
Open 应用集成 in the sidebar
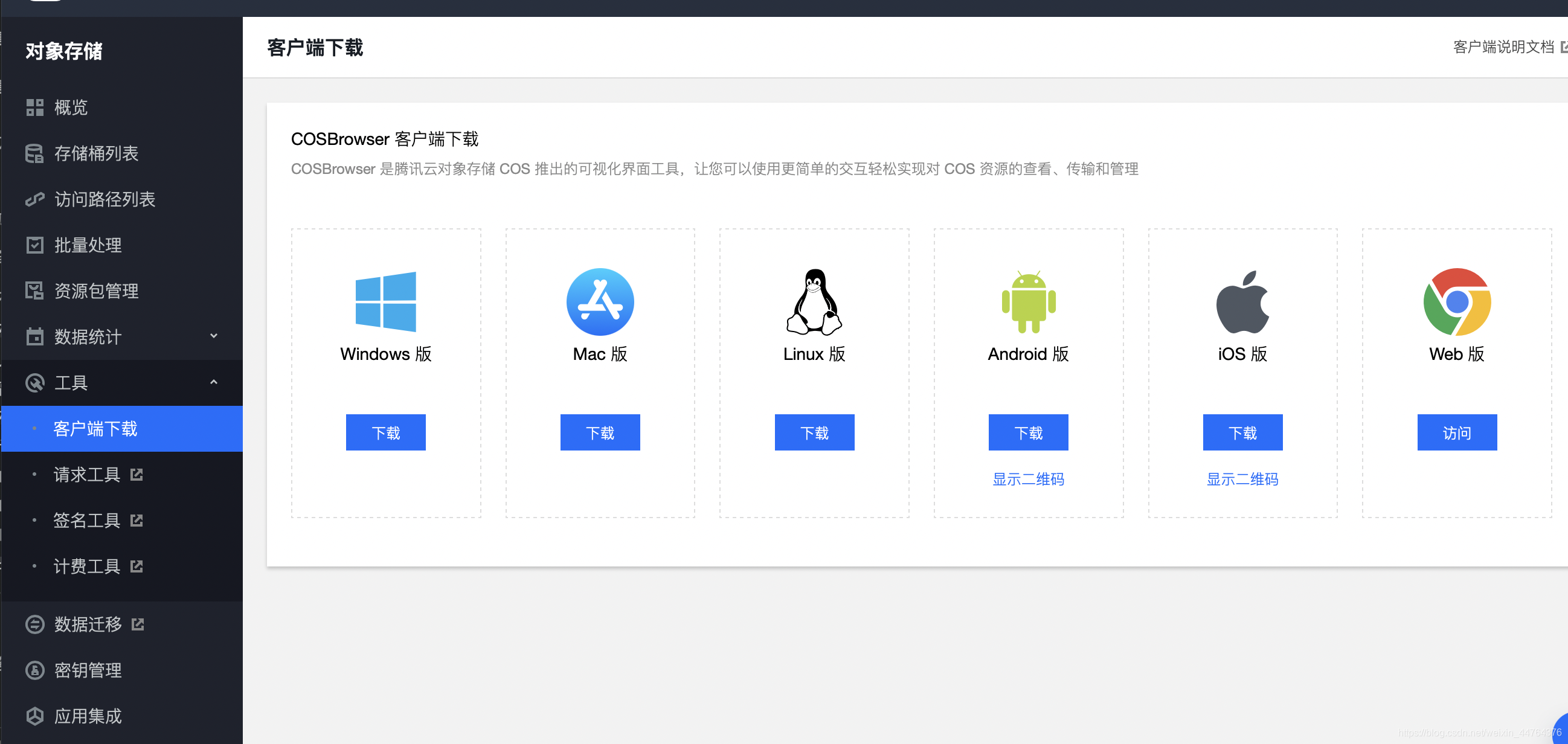coord(122,716)
